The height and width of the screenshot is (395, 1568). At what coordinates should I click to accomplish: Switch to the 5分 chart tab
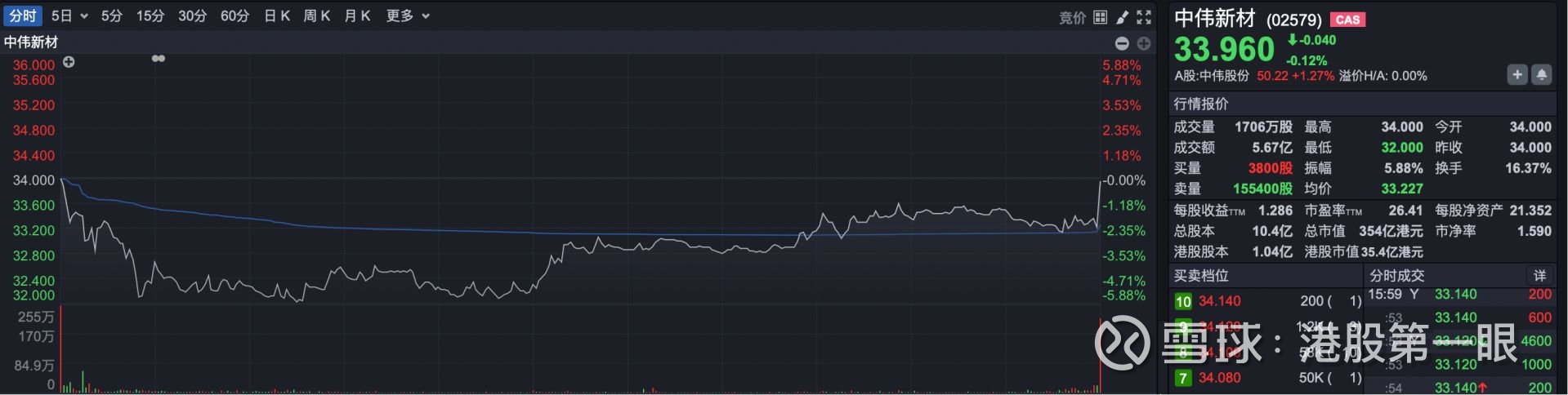pyautogui.click(x=112, y=16)
